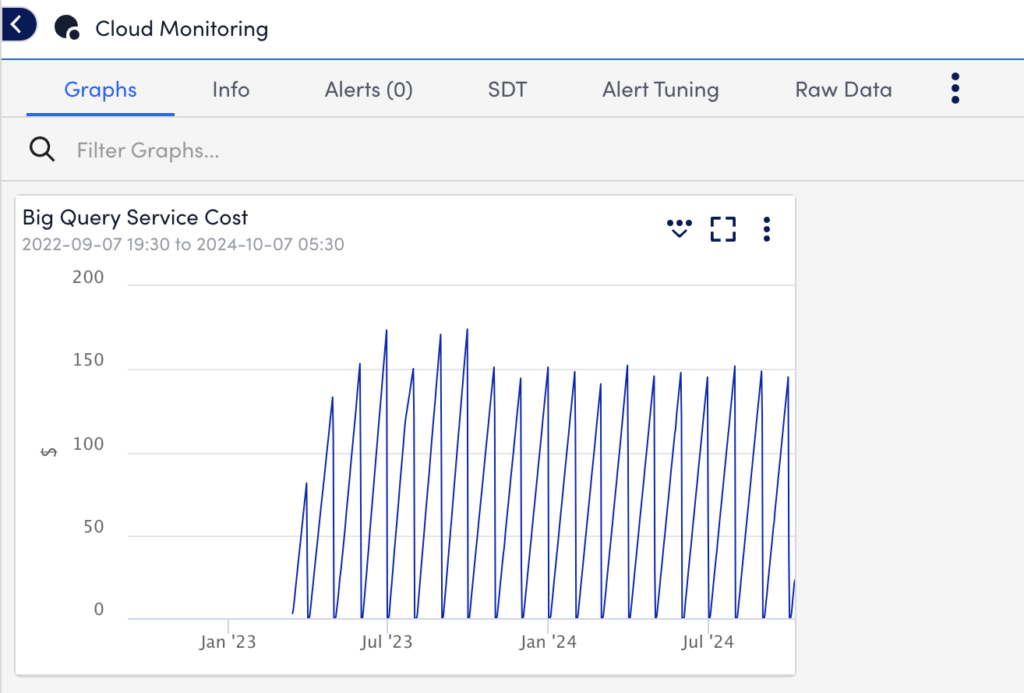Open the Alerts (0) tab
This screenshot has height=693, width=1024.
pos(368,89)
